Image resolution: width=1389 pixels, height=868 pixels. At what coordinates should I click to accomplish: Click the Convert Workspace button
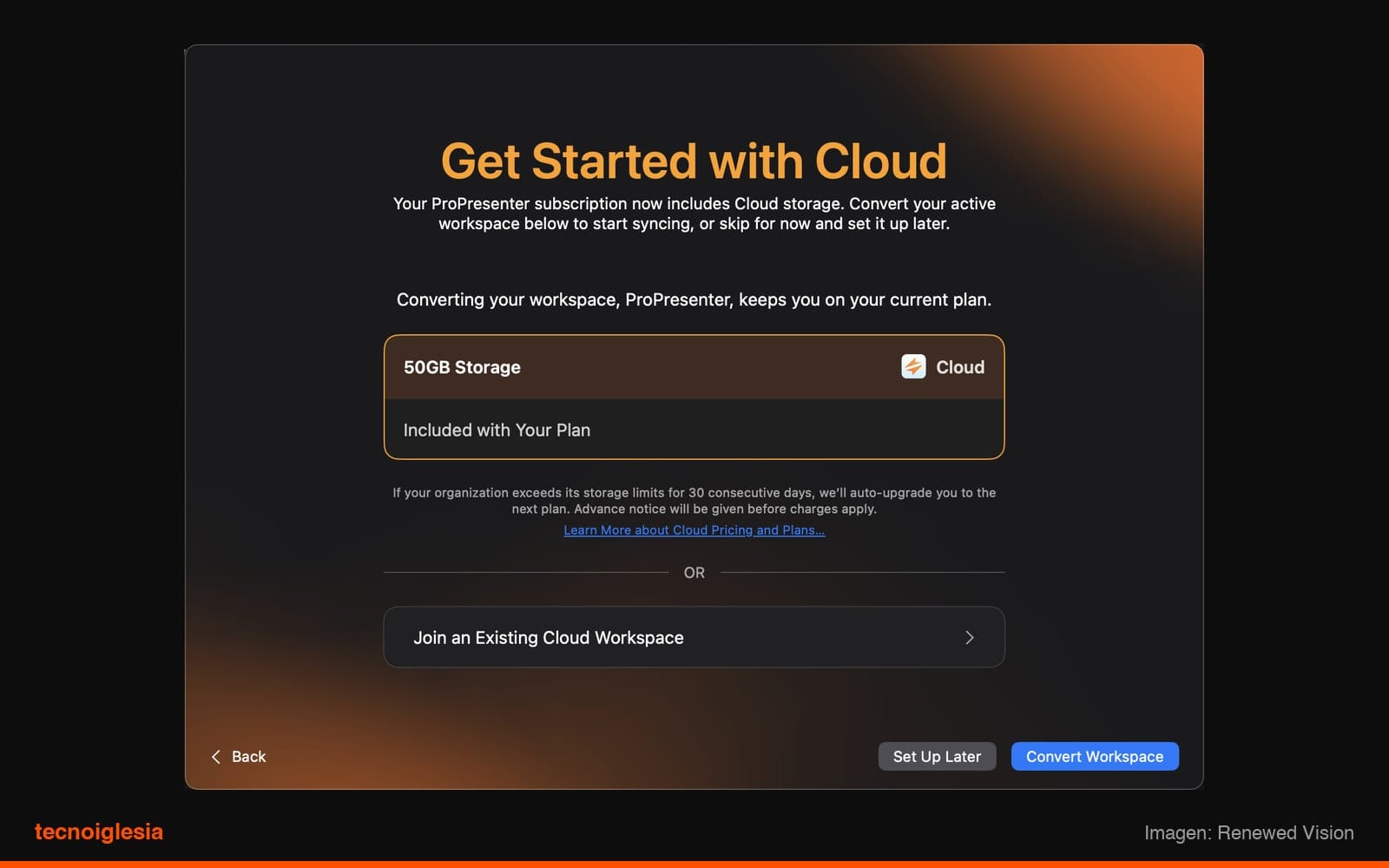1095,756
